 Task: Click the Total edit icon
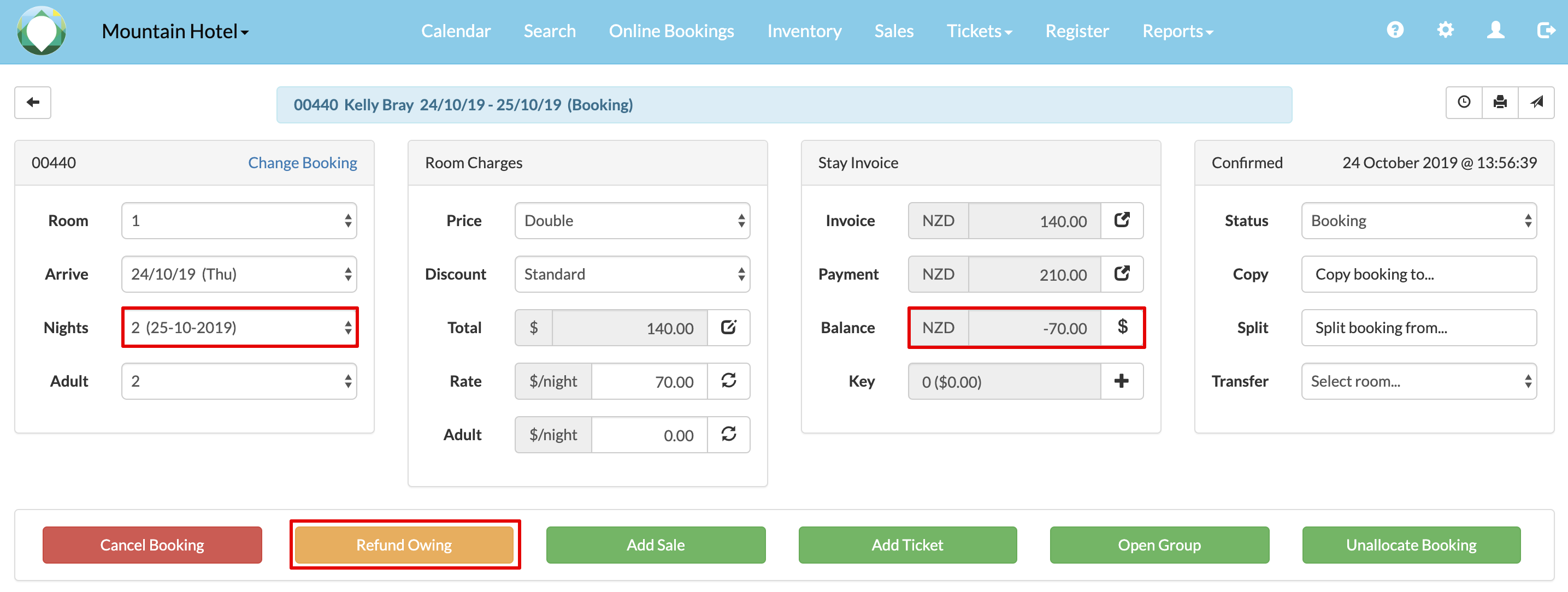pyautogui.click(x=728, y=328)
